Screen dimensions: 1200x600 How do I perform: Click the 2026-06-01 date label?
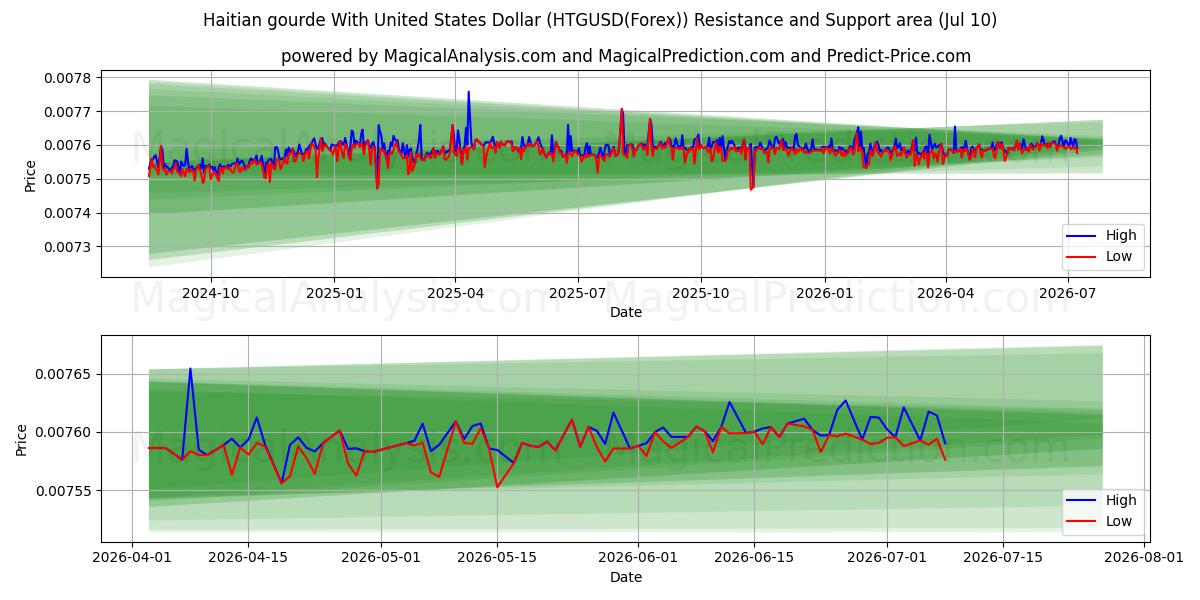pyautogui.click(x=639, y=559)
